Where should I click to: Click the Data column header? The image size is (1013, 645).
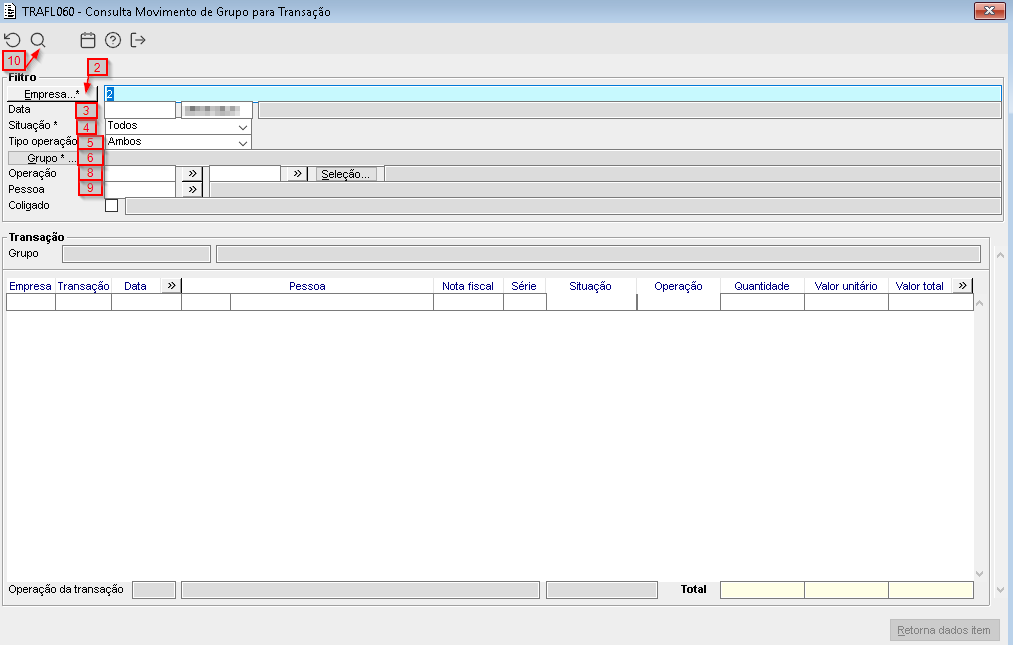135,286
